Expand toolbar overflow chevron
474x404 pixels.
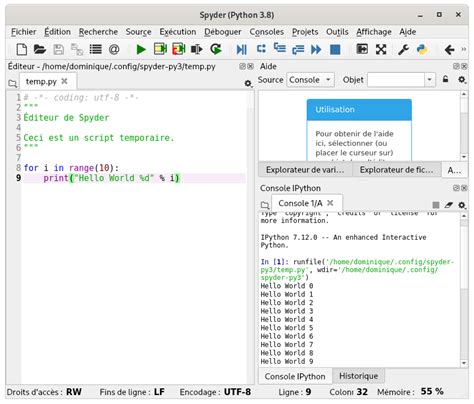point(464,49)
